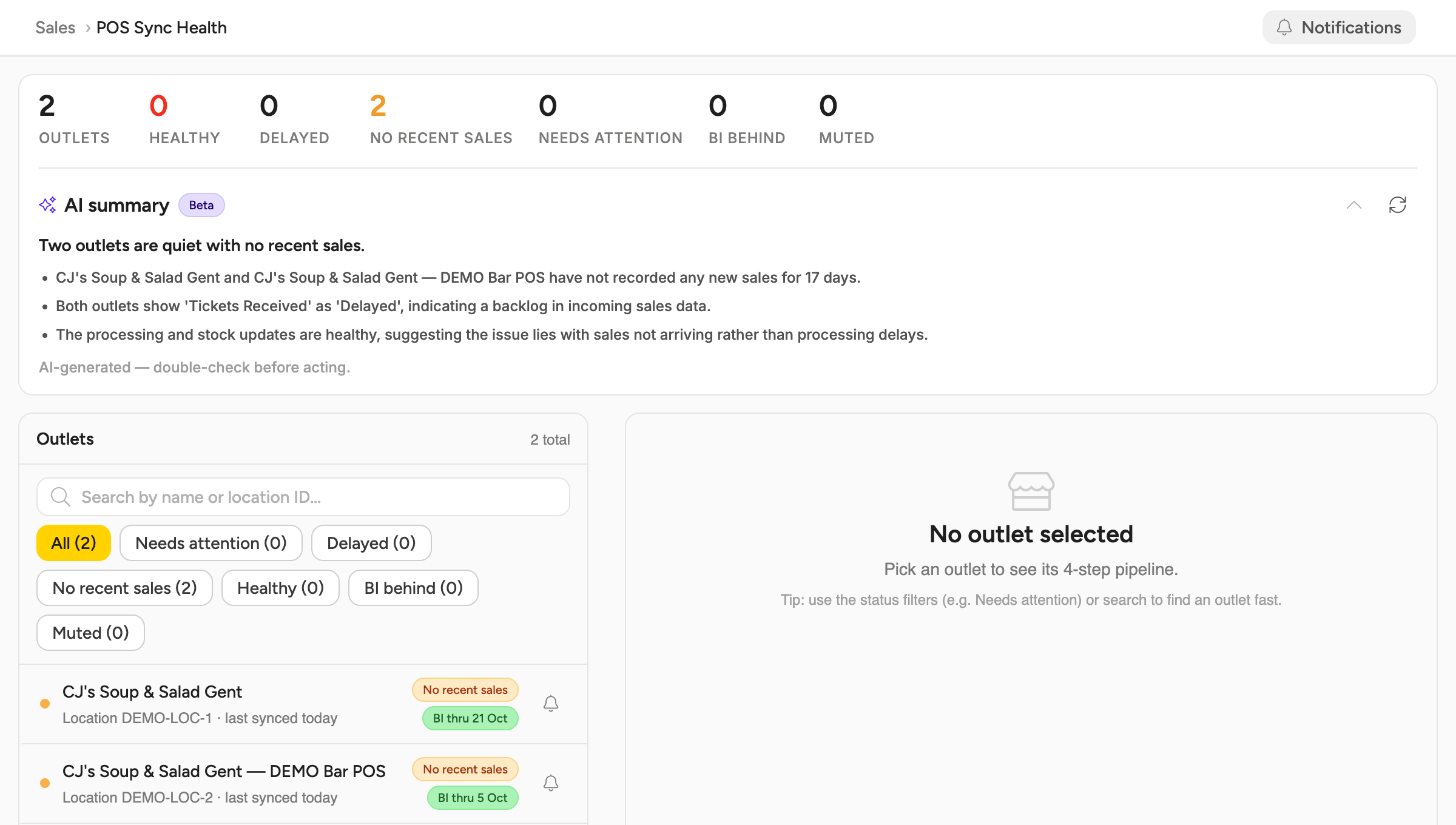
Task: Select the DEMO Bar POS outlet row
Action: pyautogui.click(x=303, y=784)
